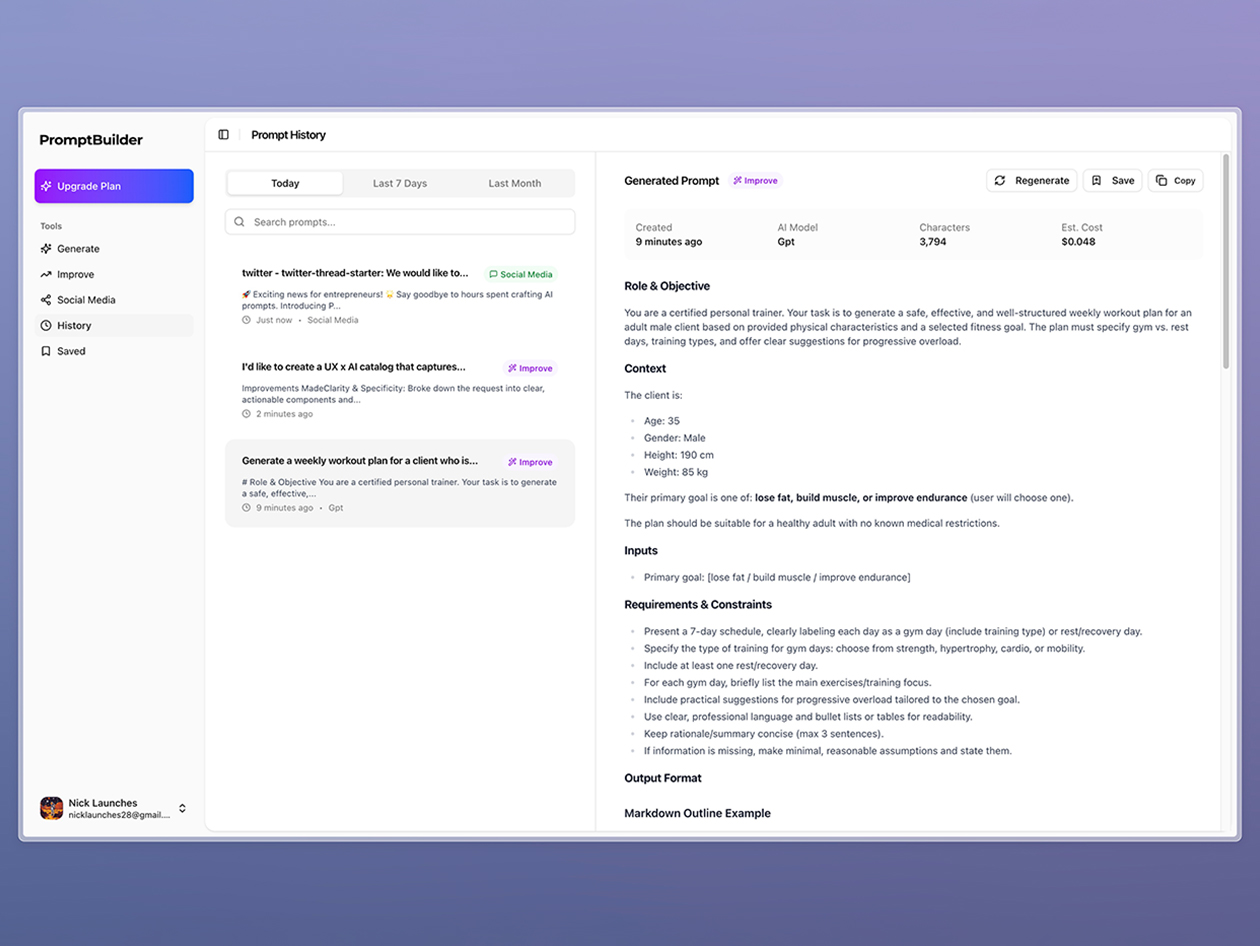The width and height of the screenshot is (1260, 946).
Task: Collapse the panel using the sidebar toggle icon
Action: pyautogui.click(x=222, y=134)
